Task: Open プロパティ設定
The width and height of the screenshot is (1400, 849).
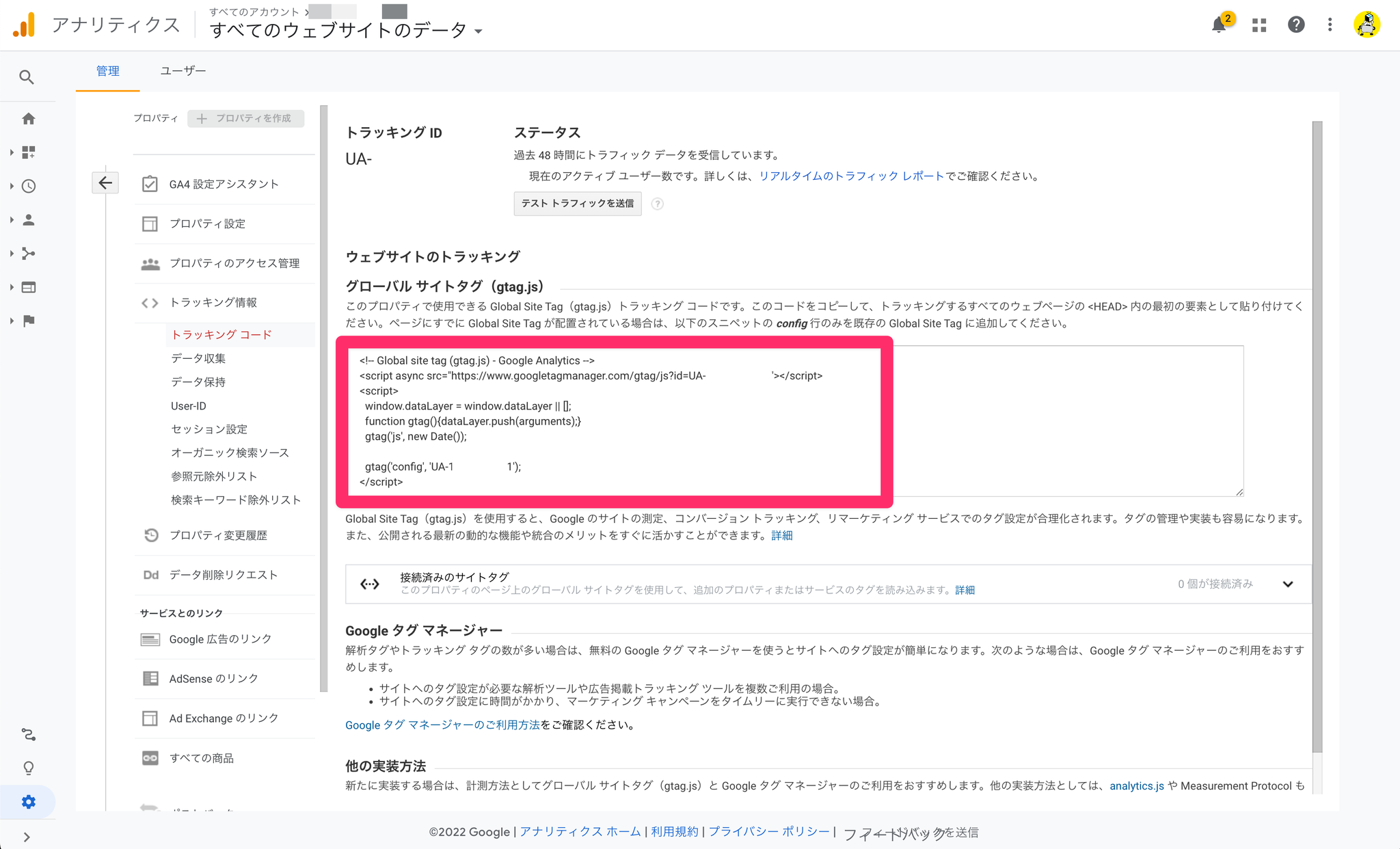Action: pyautogui.click(x=224, y=224)
